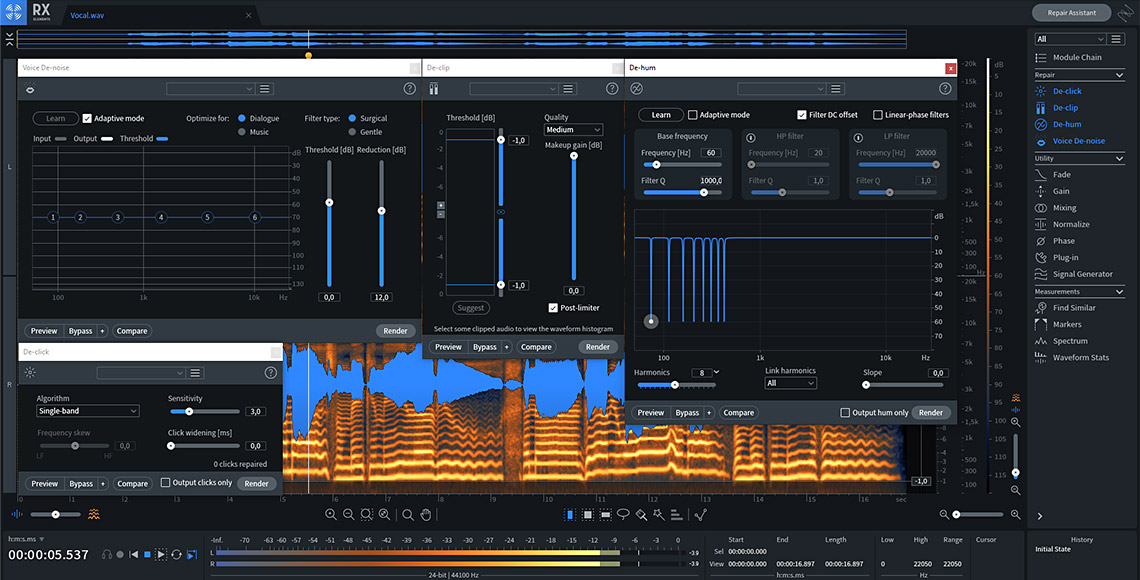Click the zoom to selection icon
Screen dimensions: 1140x580
pos(366,515)
